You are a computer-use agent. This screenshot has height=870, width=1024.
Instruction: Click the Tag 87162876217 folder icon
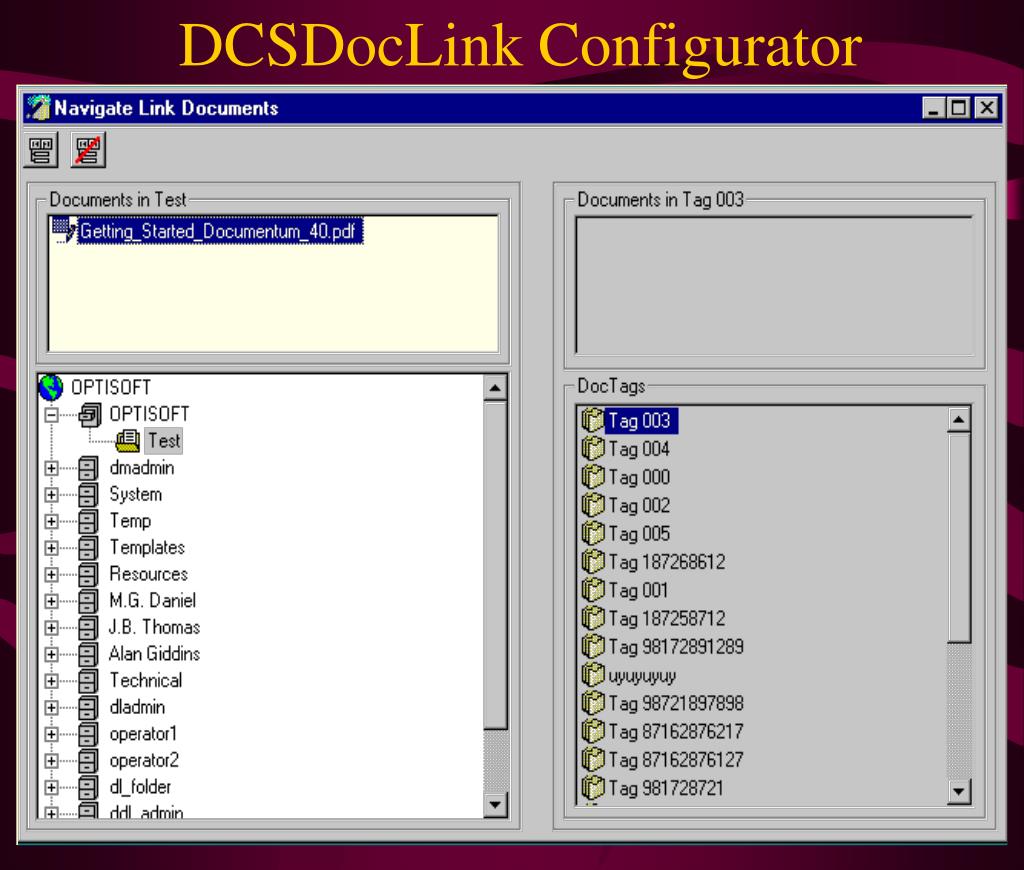click(x=593, y=732)
